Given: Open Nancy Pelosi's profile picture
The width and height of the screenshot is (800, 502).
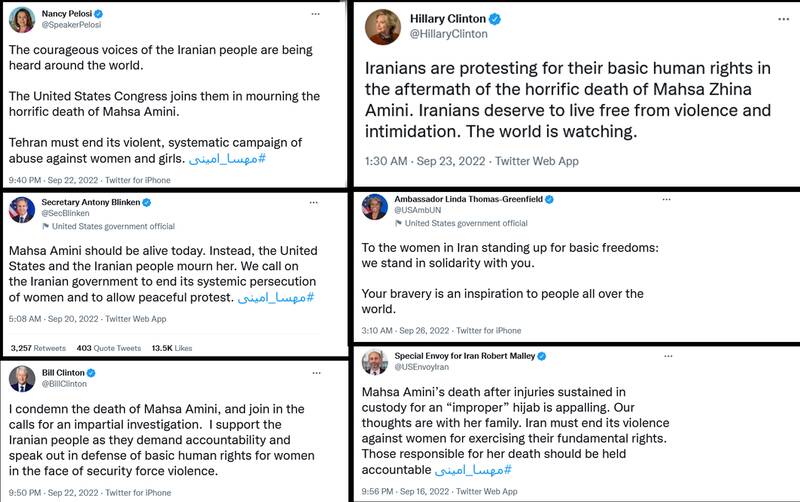Looking at the screenshot, I should [22, 20].
